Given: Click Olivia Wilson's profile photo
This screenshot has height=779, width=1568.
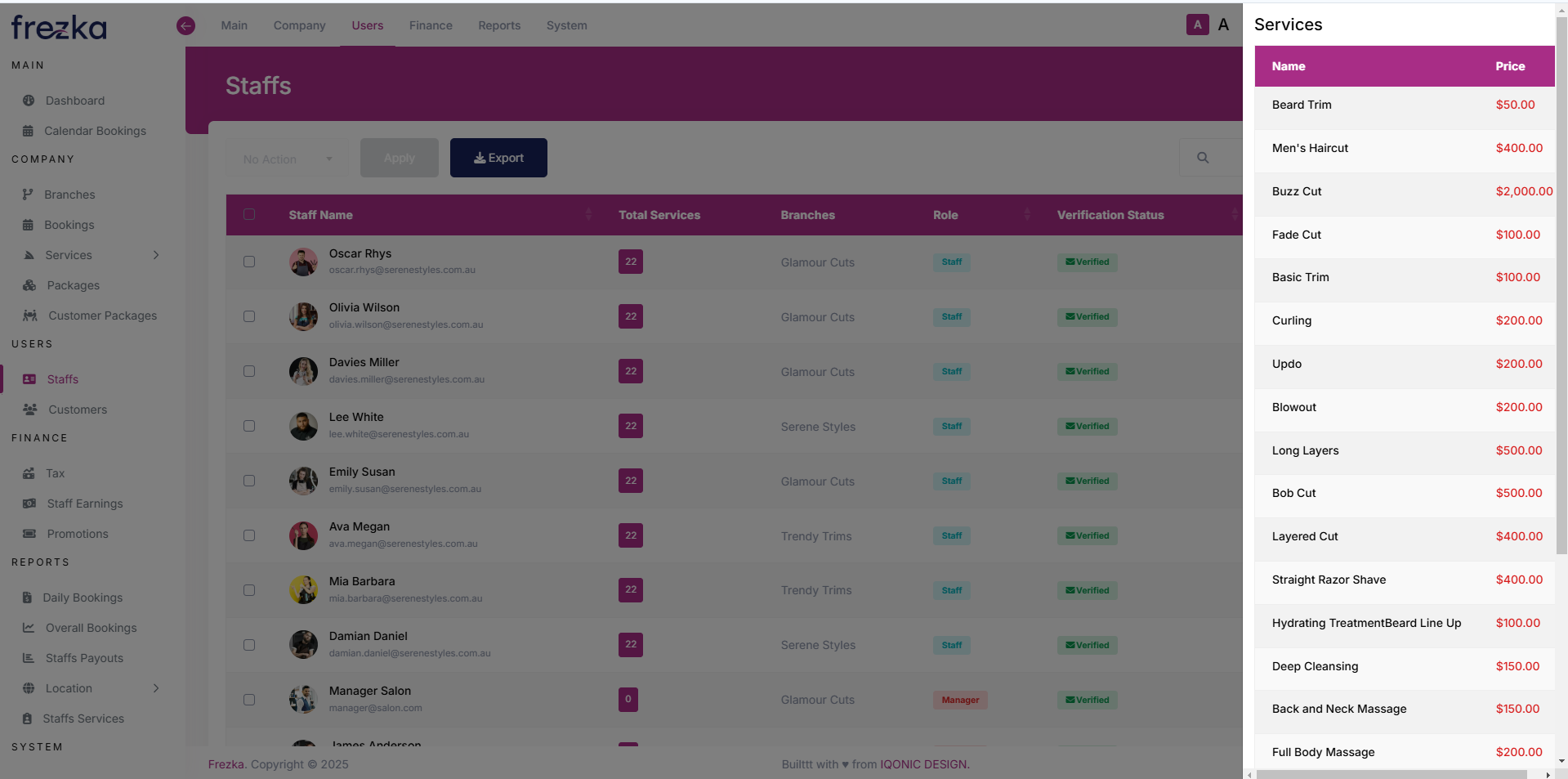Looking at the screenshot, I should pos(302,316).
